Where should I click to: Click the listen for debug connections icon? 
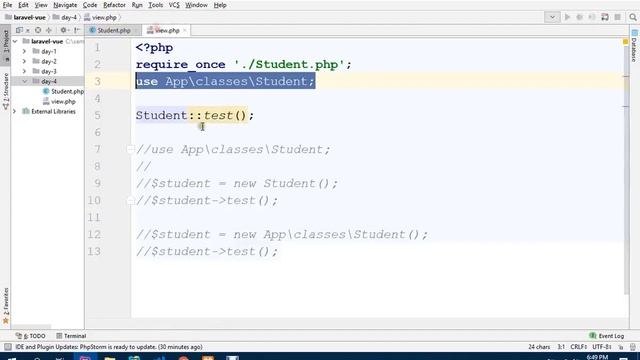(605, 17)
